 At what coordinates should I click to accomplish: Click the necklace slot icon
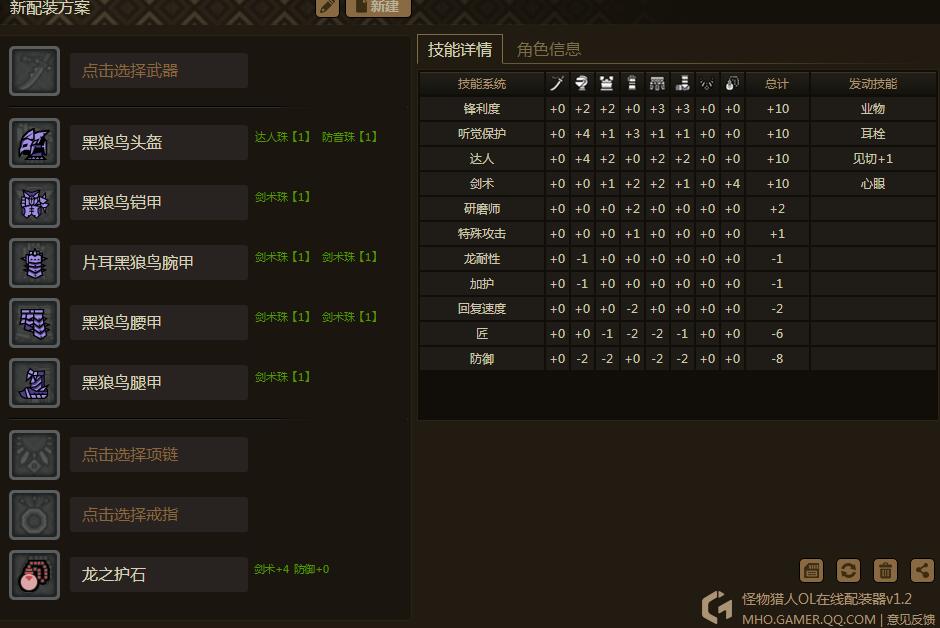pyautogui.click(x=34, y=455)
